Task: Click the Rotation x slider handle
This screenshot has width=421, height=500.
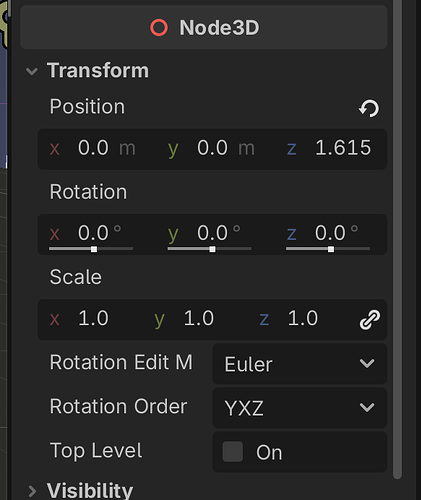Action: [x=94, y=249]
